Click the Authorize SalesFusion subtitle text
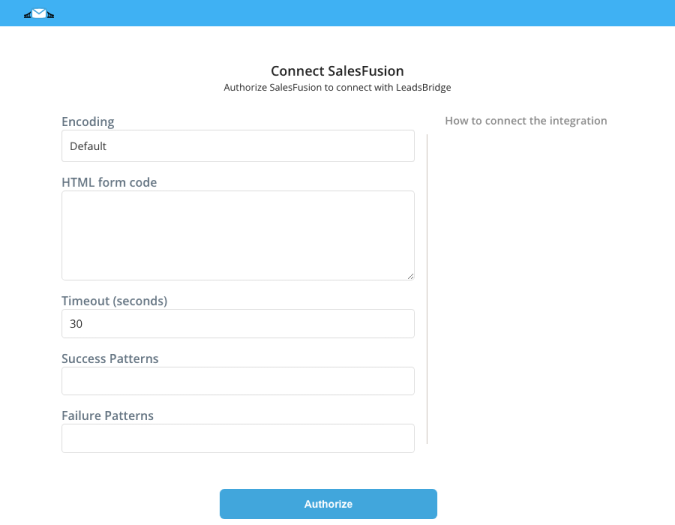The image size is (675, 525). (338, 87)
